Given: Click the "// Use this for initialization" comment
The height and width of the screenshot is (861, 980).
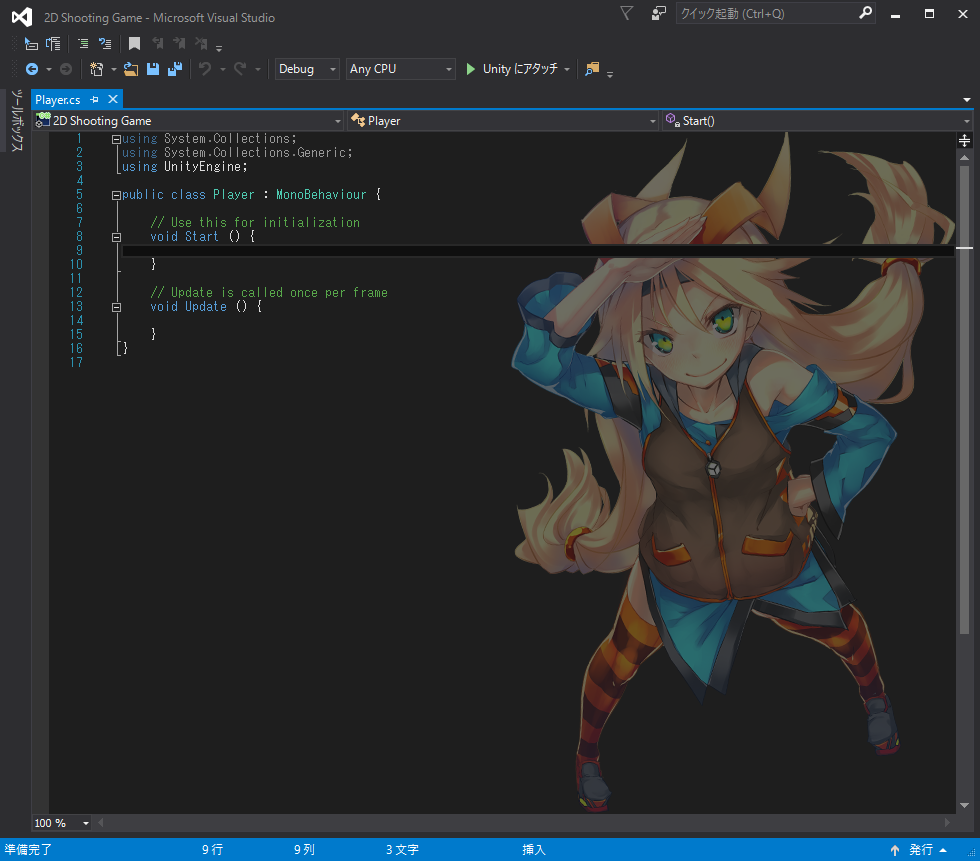Looking at the screenshot, I should [x=255, y=222].
